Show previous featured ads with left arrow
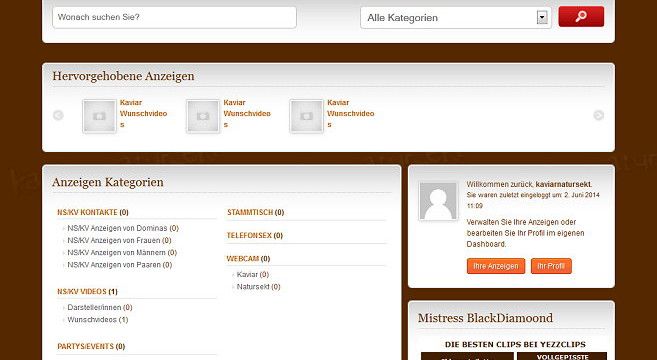Image resolution: width=657 pixels, height=360 pixels. tap(58, 115)
